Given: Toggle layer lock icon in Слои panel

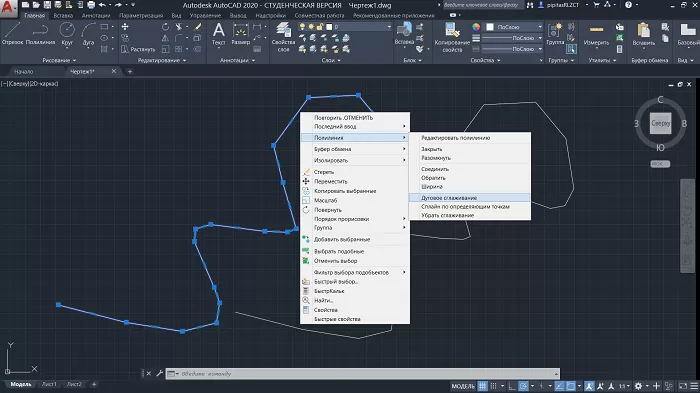Looking at the screenshot, I should tap(320, 27).
